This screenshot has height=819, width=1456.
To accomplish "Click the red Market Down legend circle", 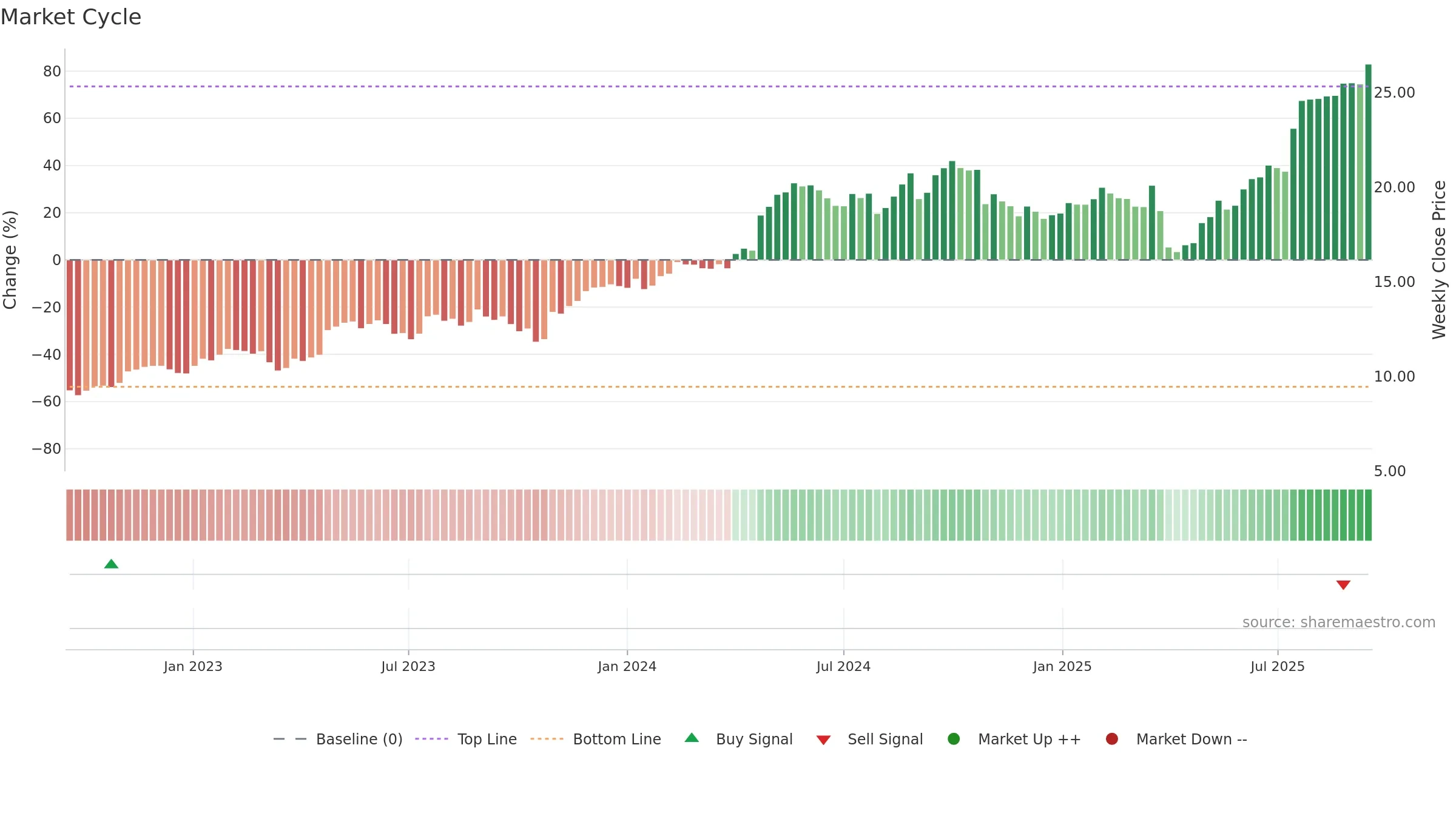I will pyautogui.click(x=1112, y=739).
